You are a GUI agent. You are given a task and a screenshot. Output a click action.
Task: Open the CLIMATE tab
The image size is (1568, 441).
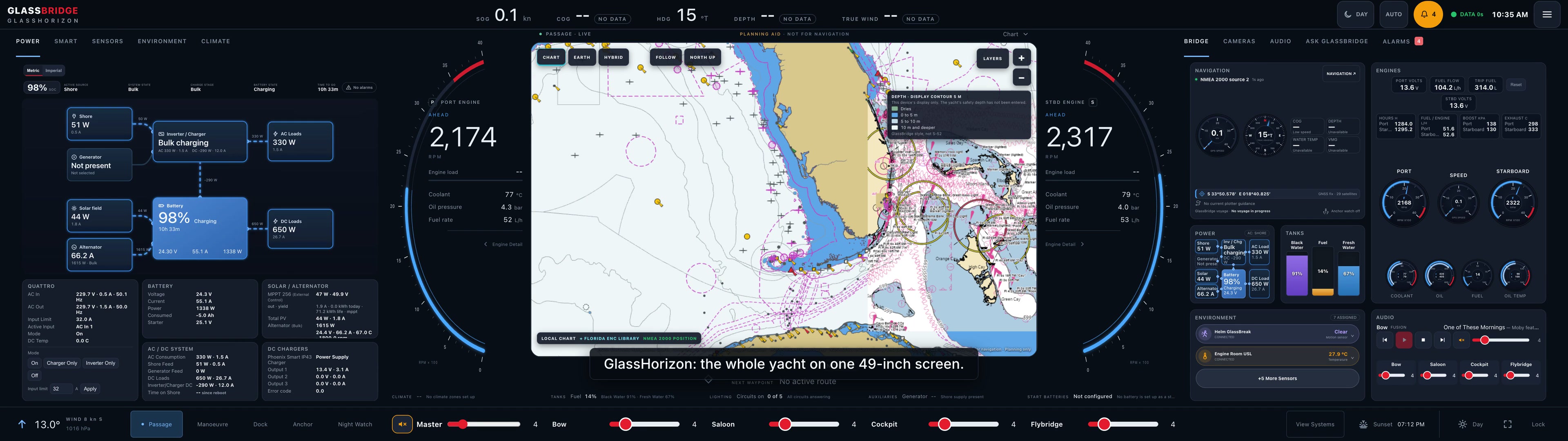pos(216,41)
